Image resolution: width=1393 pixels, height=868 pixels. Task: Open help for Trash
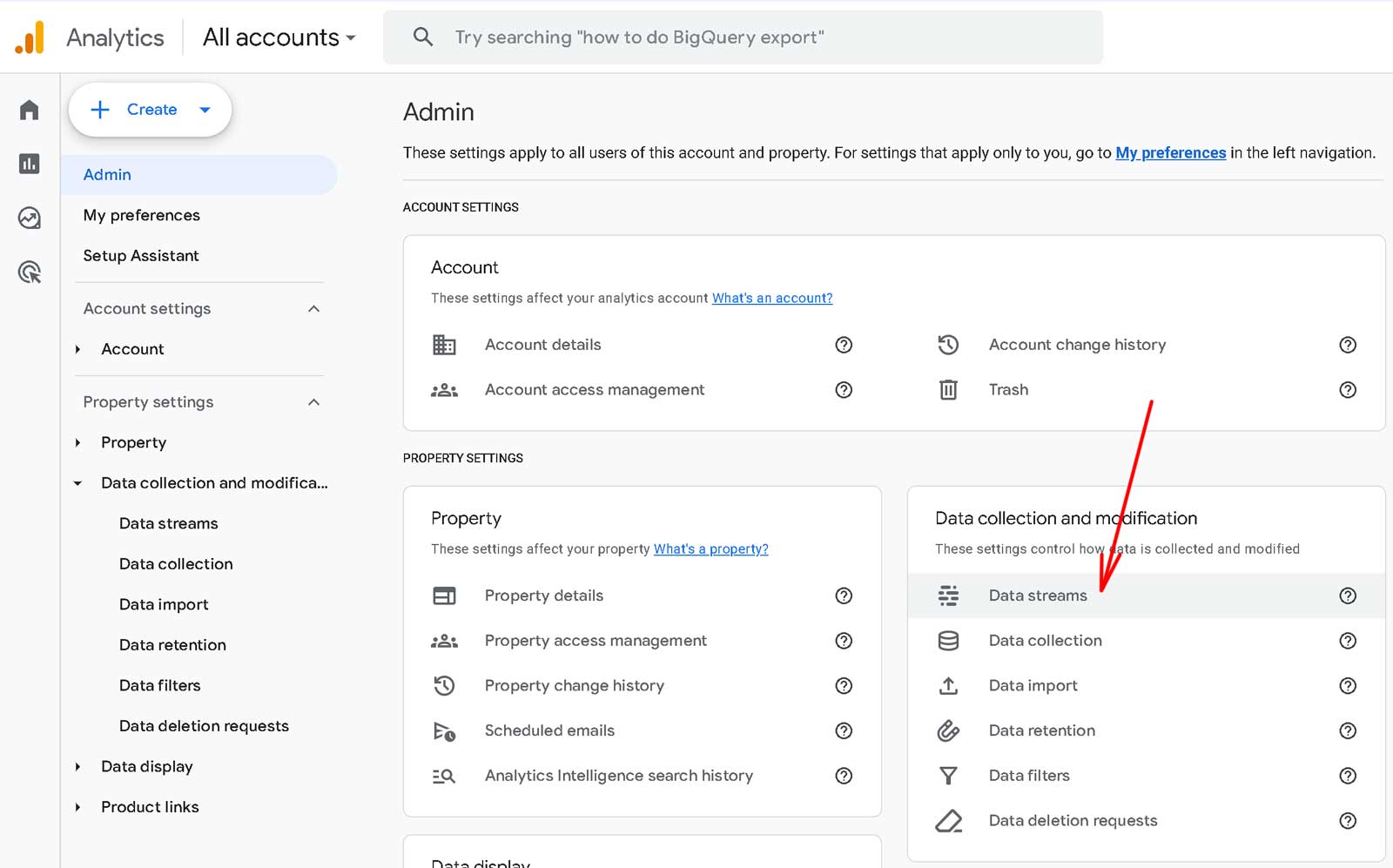tap(1348, 390)
